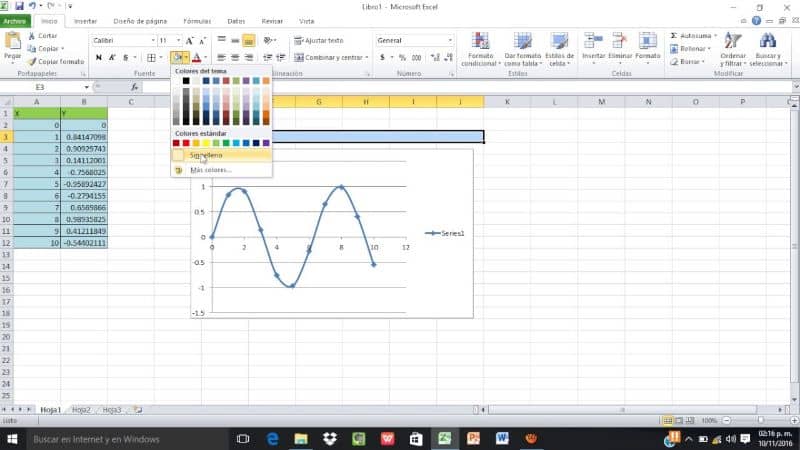Screen dimensions: 800x450
Task: Switch to the Datos tab
Action: pos(236,21)
